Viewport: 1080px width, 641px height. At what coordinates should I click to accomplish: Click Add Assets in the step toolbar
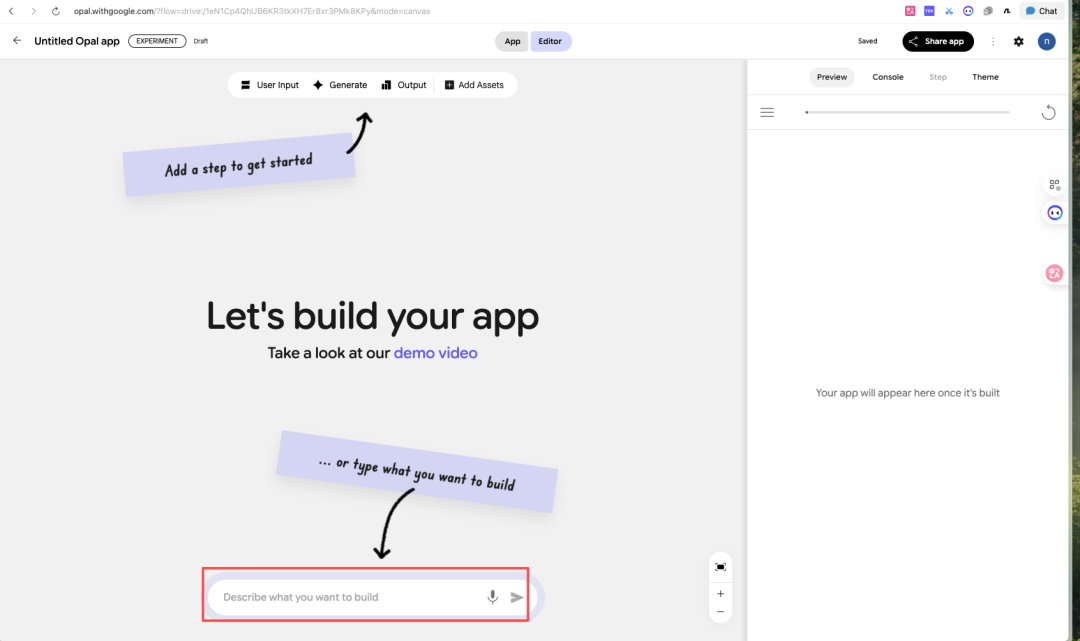[x=474, y=85]
